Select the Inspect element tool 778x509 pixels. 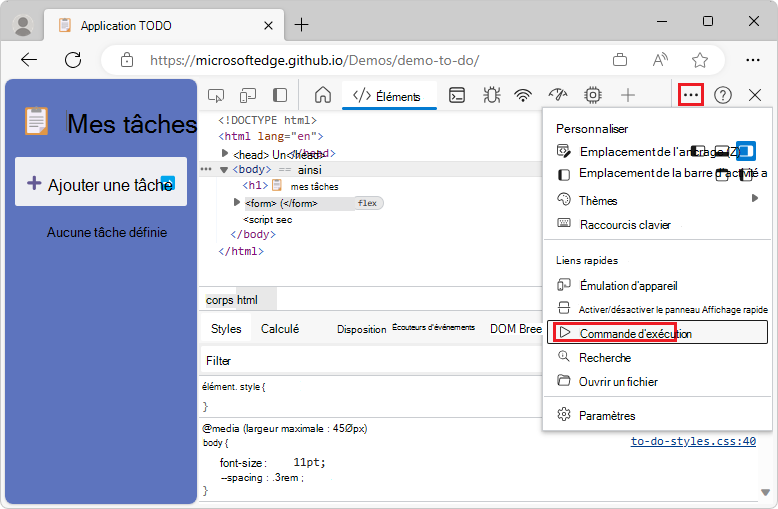click(x=216, y=95)
